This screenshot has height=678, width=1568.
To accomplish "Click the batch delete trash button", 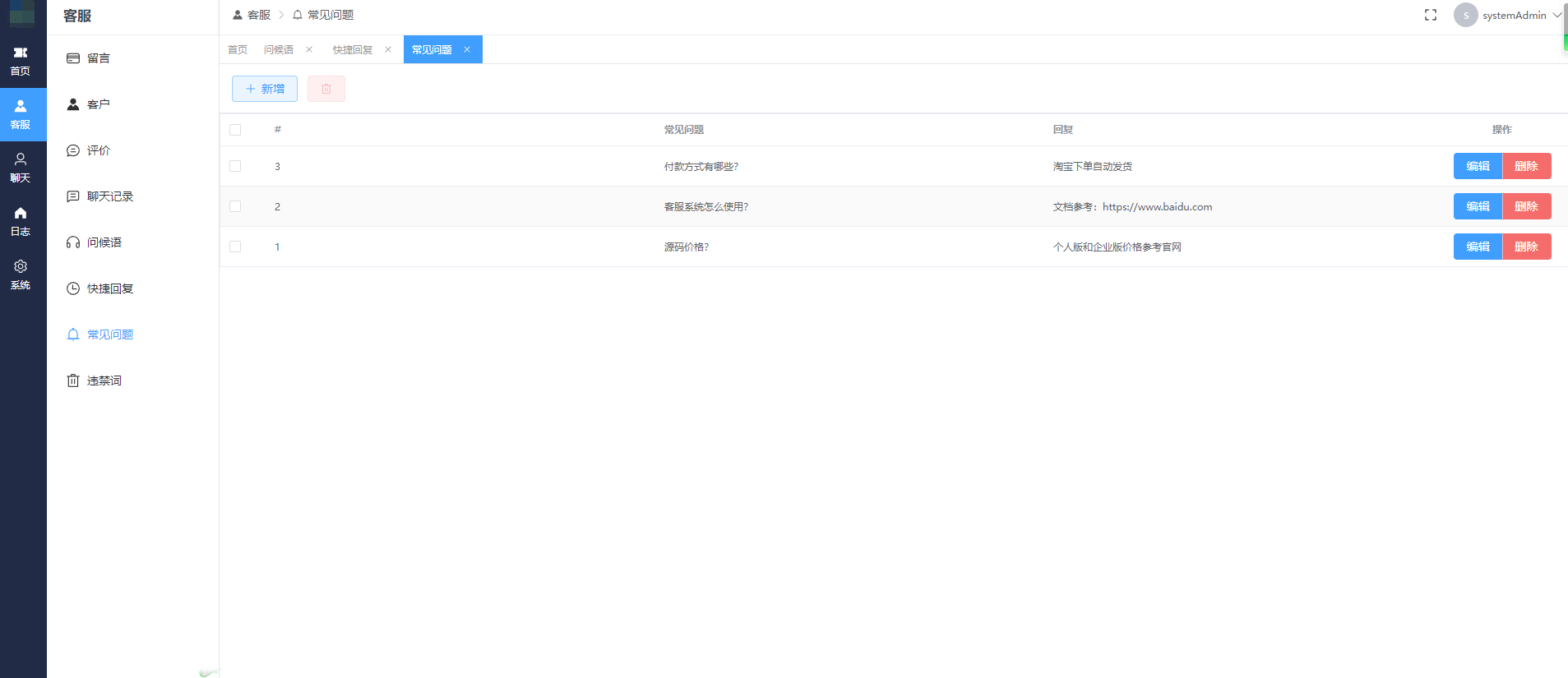I will pyautogui.click(x=326, y=89).
